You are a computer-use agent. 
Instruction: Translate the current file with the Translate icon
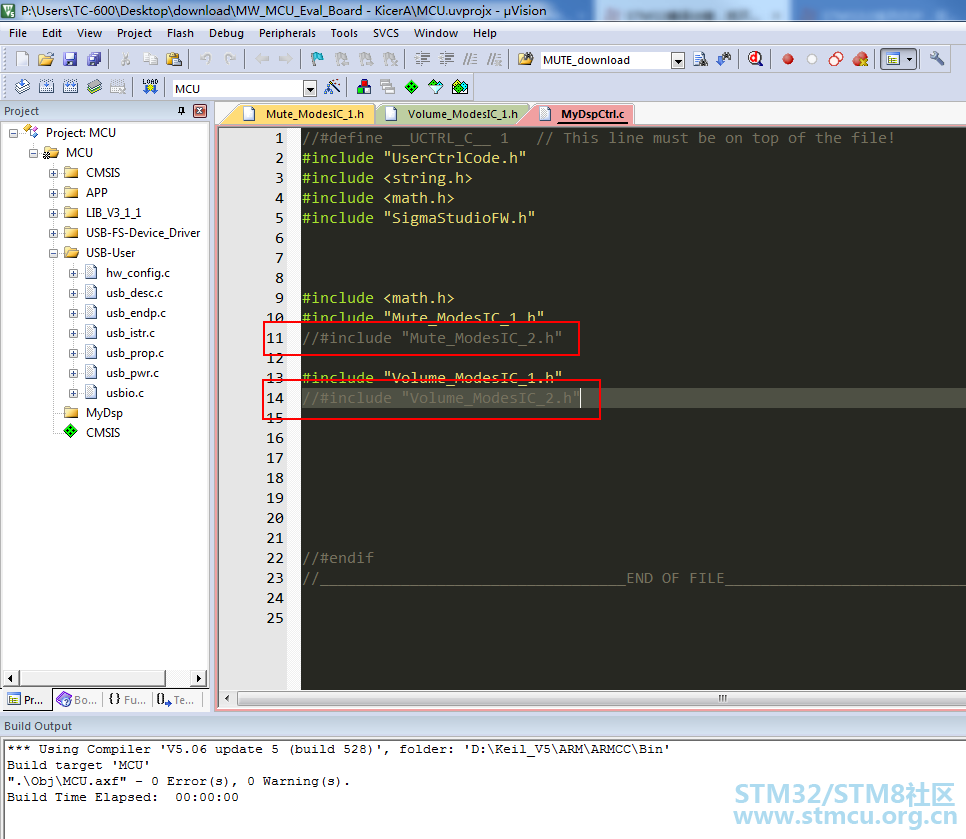[x=22, y=87]
